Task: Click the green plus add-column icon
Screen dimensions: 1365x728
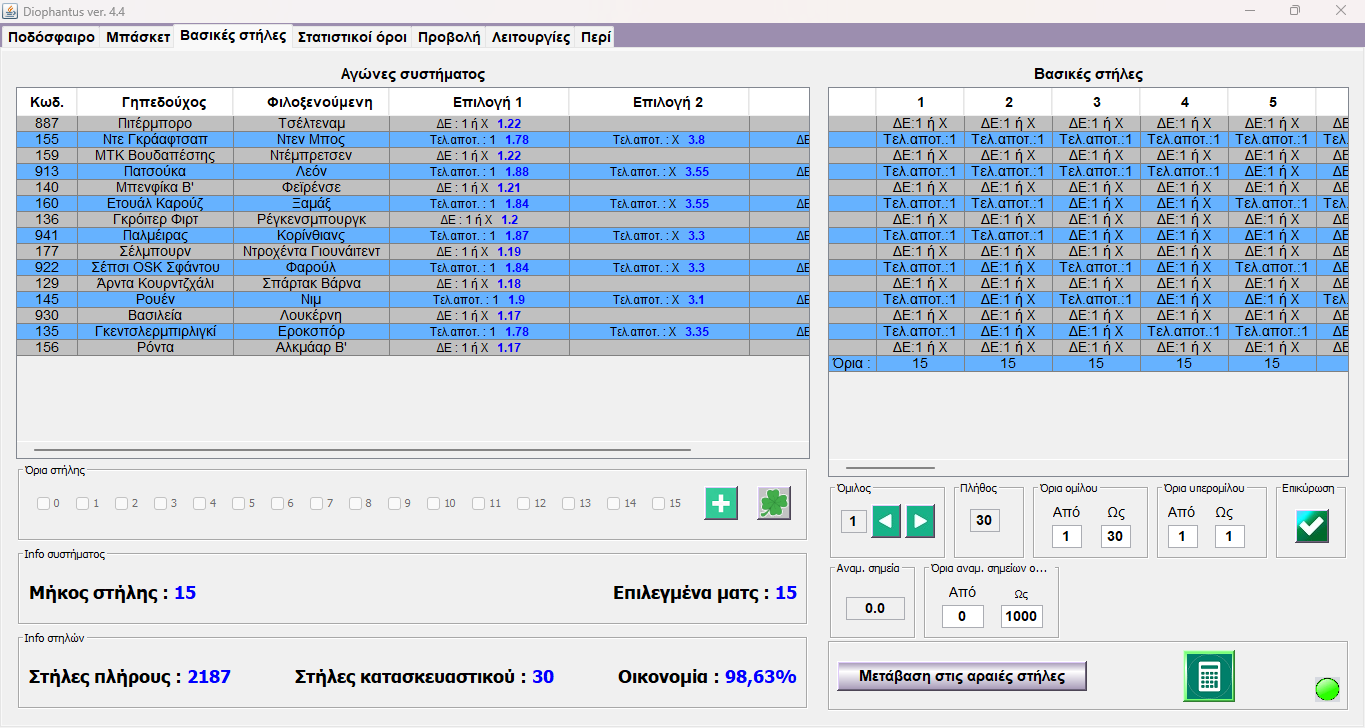Action: pos(721,504)
